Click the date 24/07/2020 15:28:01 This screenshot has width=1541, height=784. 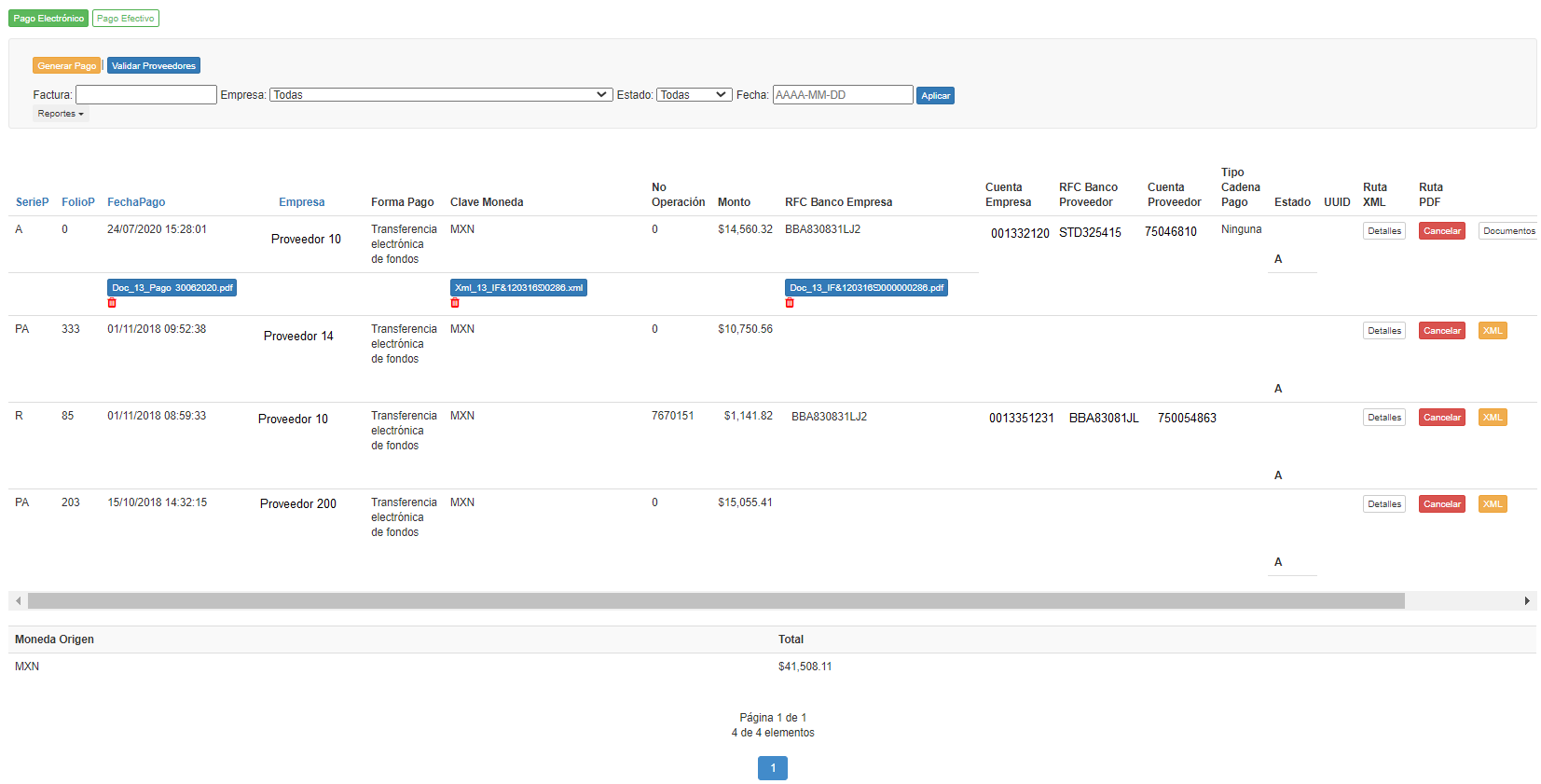pyautogui.click(x=157, y=229)
